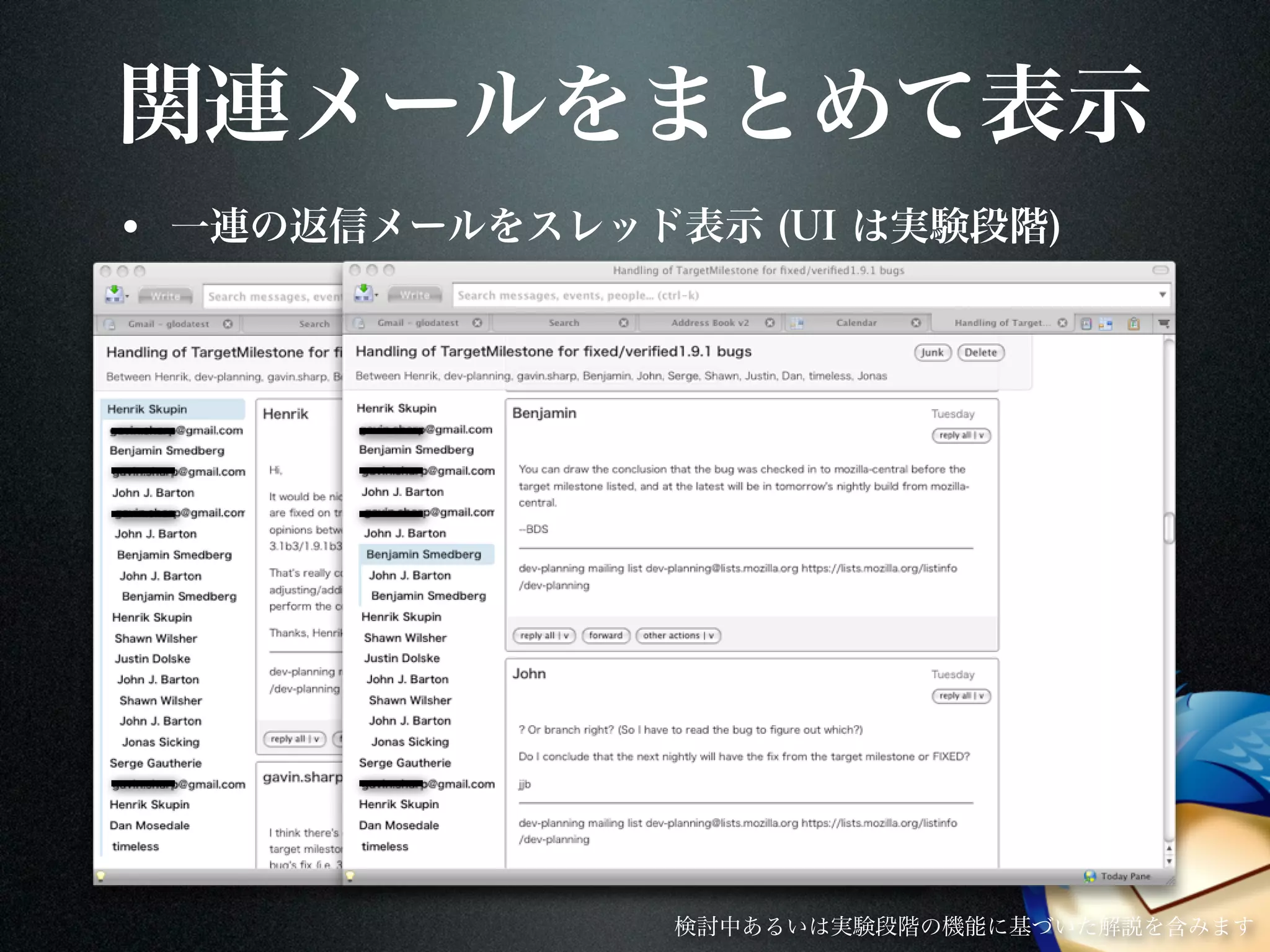Click the Get Mail download icon
Screen dimensions: 1270x952
363,294
